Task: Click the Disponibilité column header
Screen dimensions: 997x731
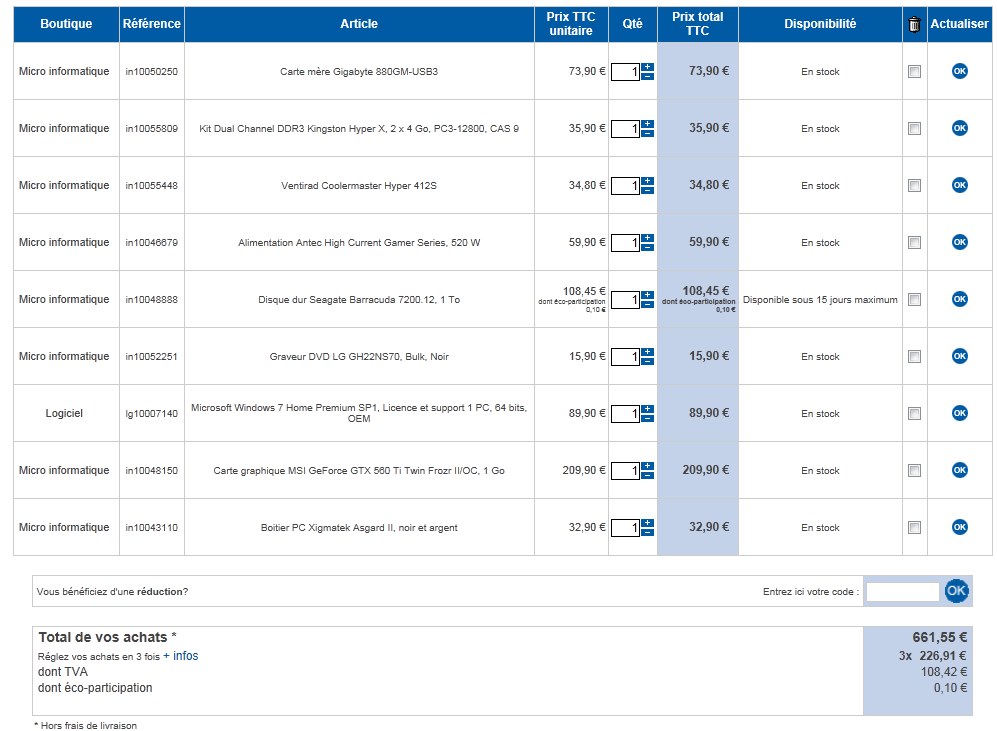Action: (x=820, y=24)
